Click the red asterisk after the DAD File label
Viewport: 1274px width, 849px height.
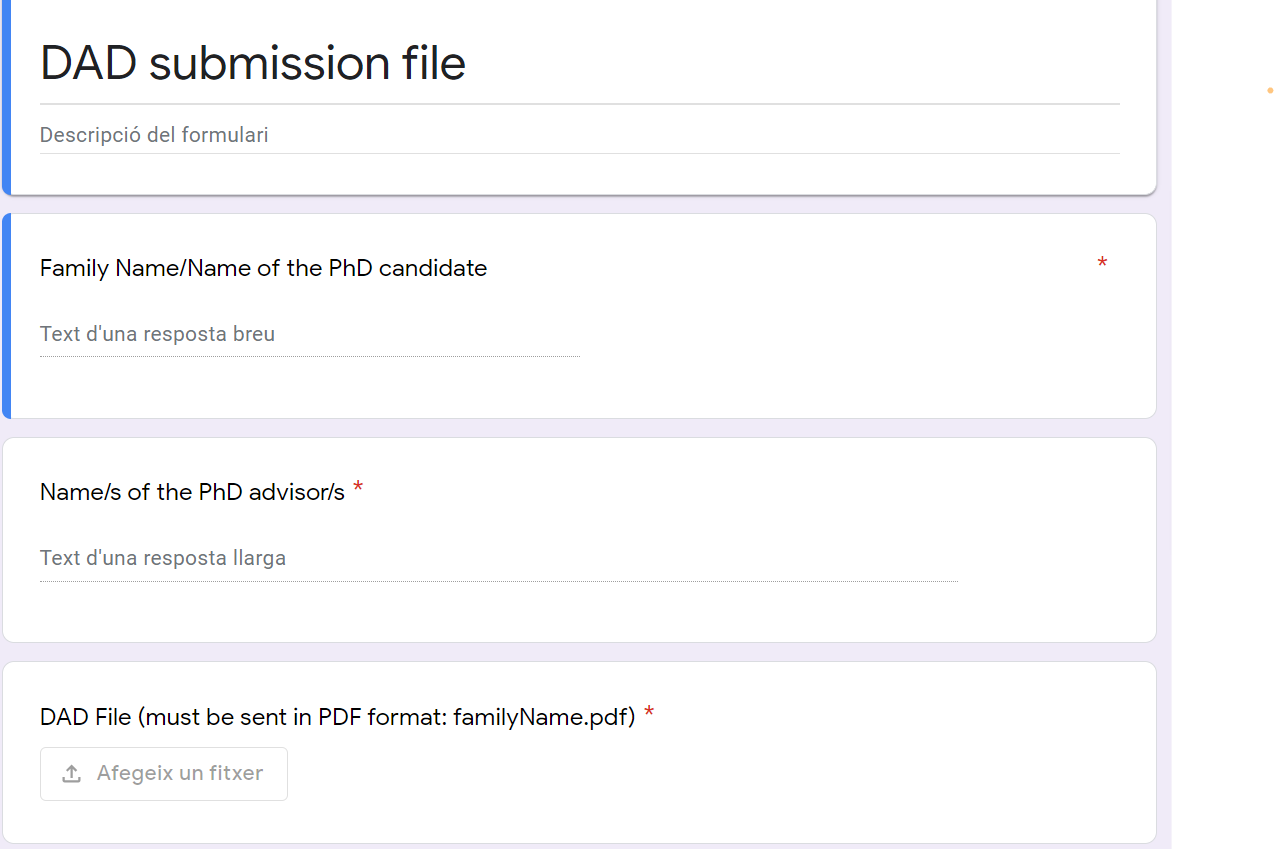coord(649,714)
